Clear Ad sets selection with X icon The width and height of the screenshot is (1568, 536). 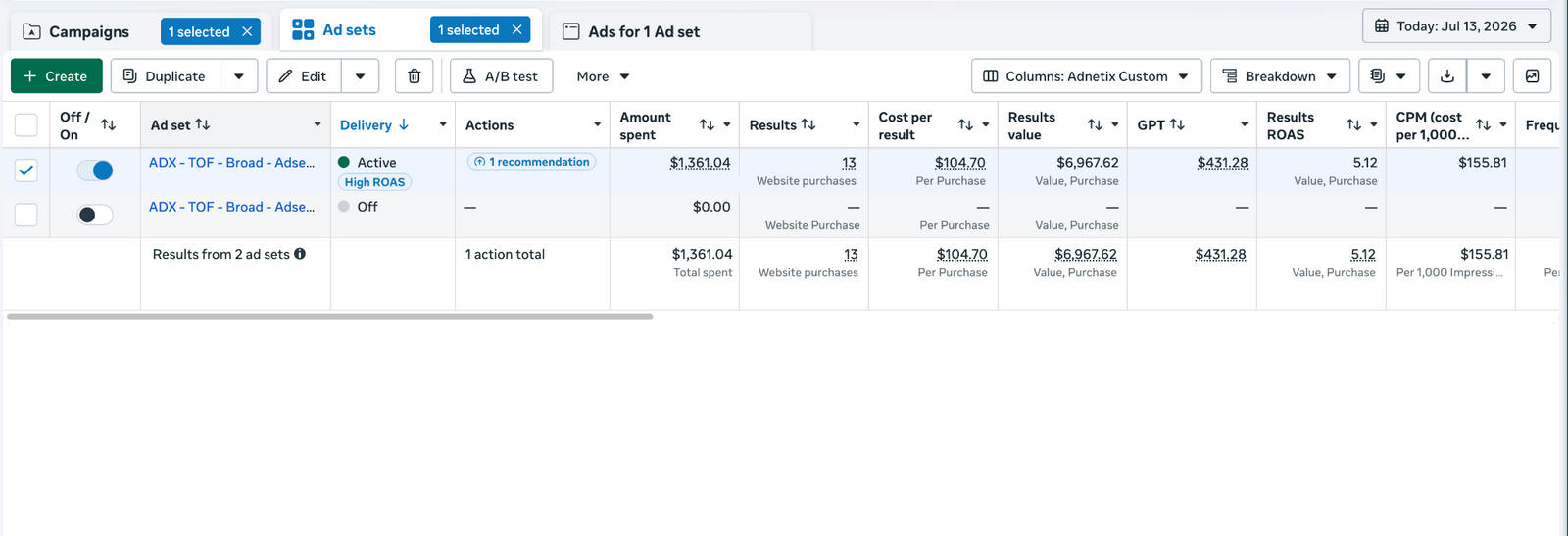[x=516, y=30]
